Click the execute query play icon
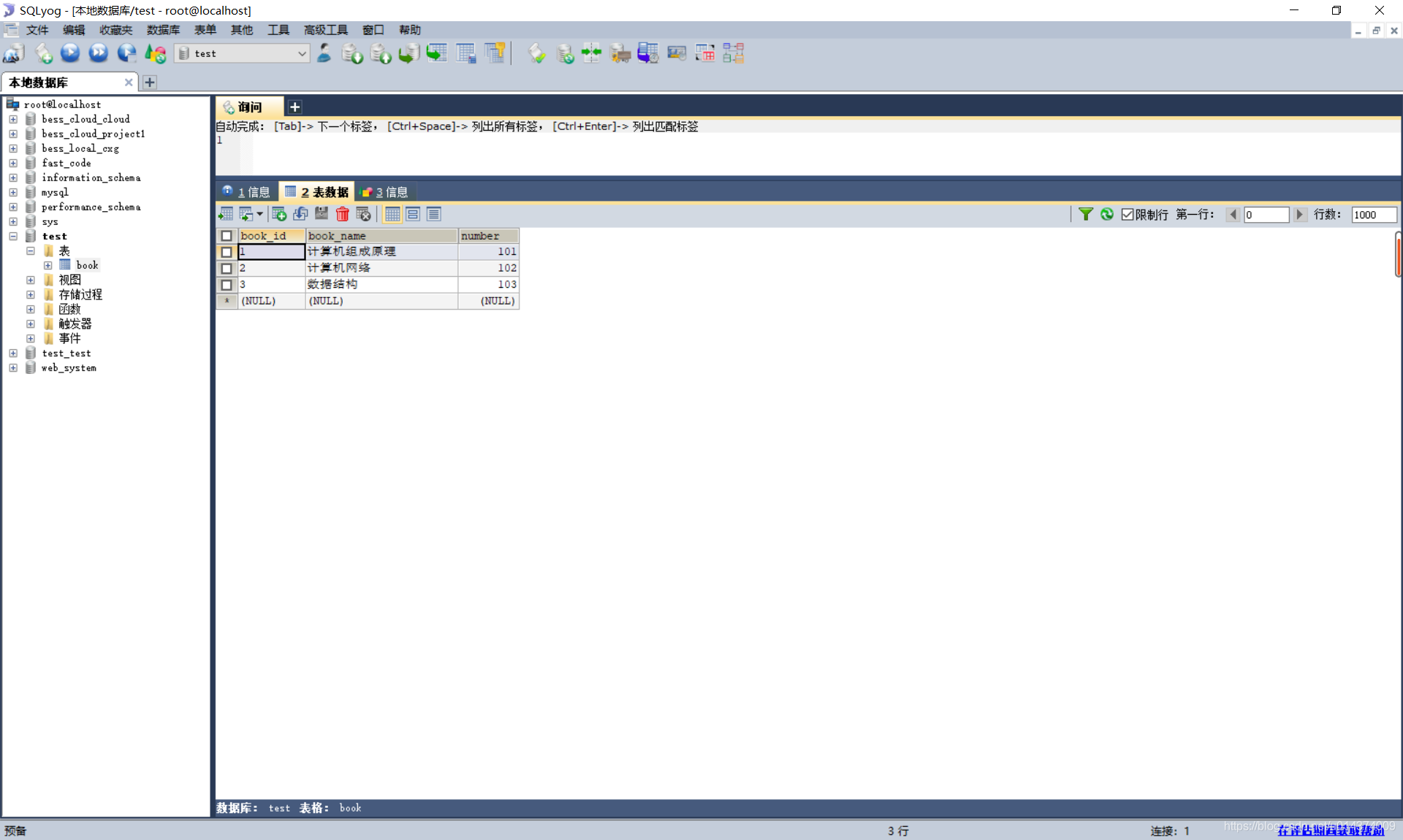1403x840 pixels. point(70,53)
